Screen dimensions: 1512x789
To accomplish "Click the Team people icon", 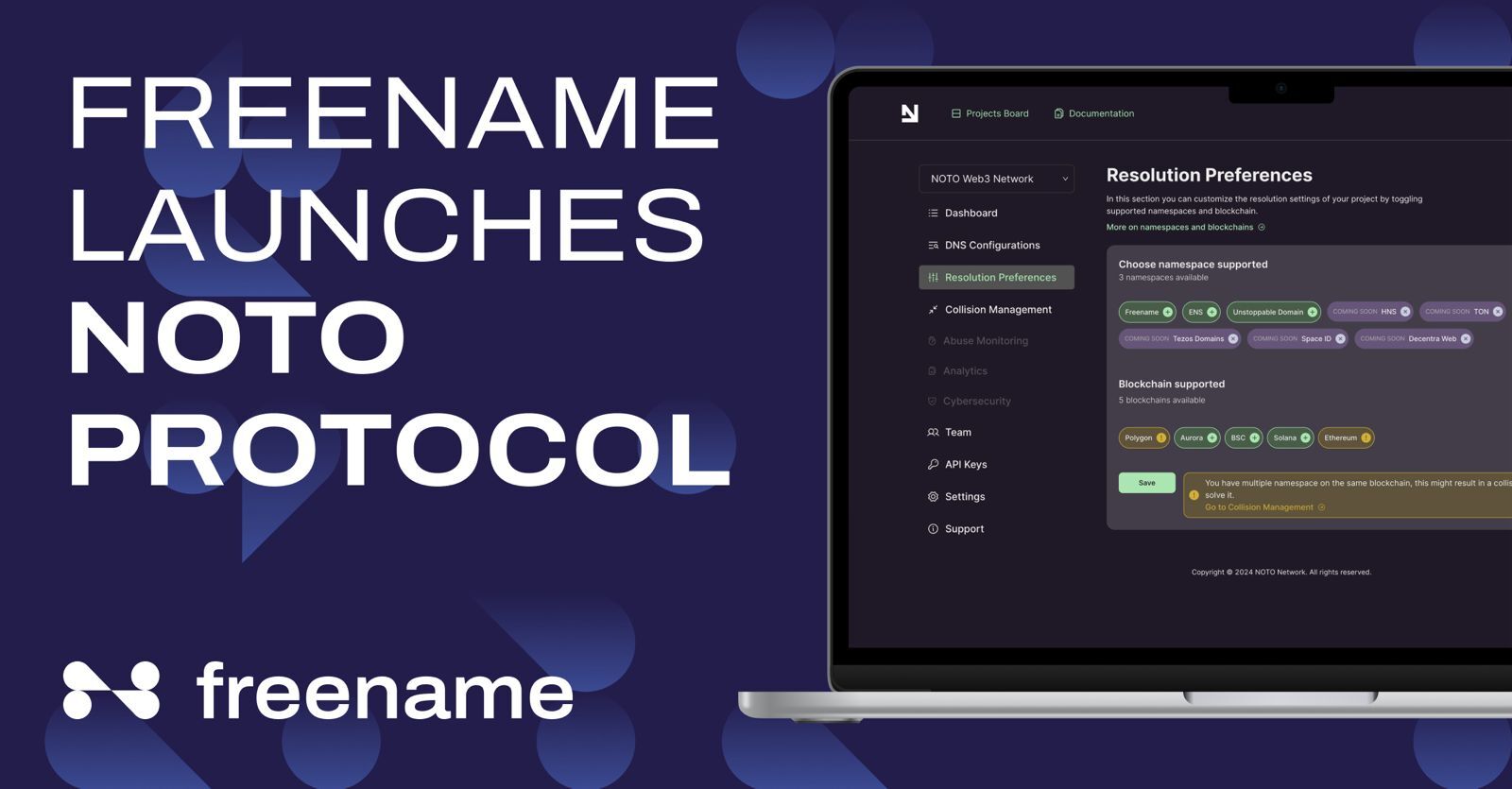I will pos(933,432).
